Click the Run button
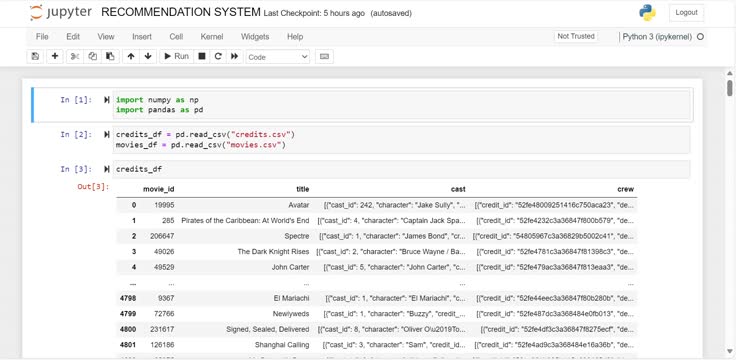 (x=176, y=56)
